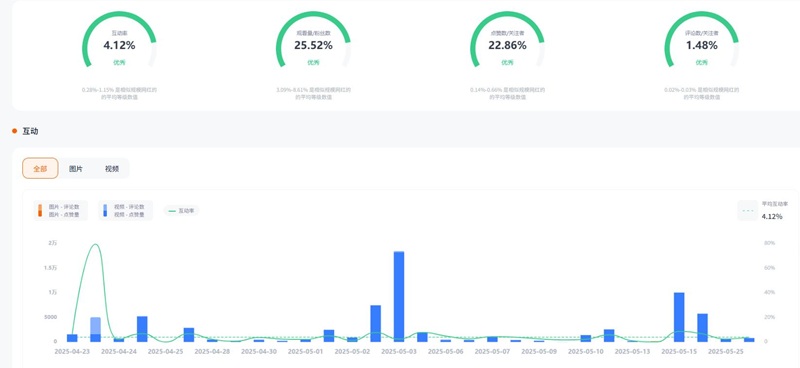Click the 22.86% 点赞数/关注者 gauge
This screenshot has width=800, height=368.
click(507, 41)
